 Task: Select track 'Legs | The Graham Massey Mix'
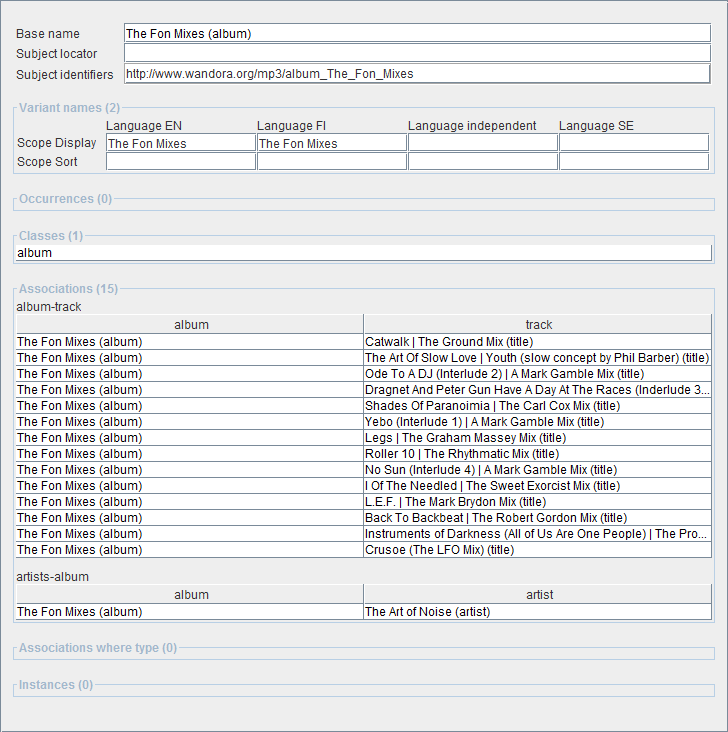coord(537,437)
